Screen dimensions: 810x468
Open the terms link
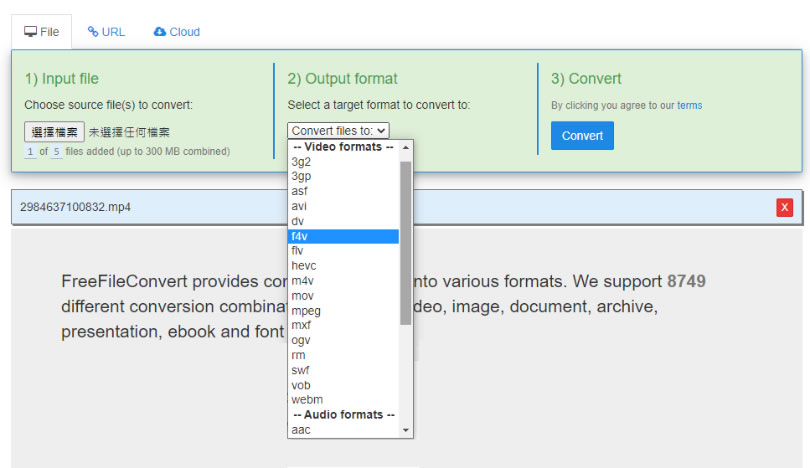coord(689,105)
